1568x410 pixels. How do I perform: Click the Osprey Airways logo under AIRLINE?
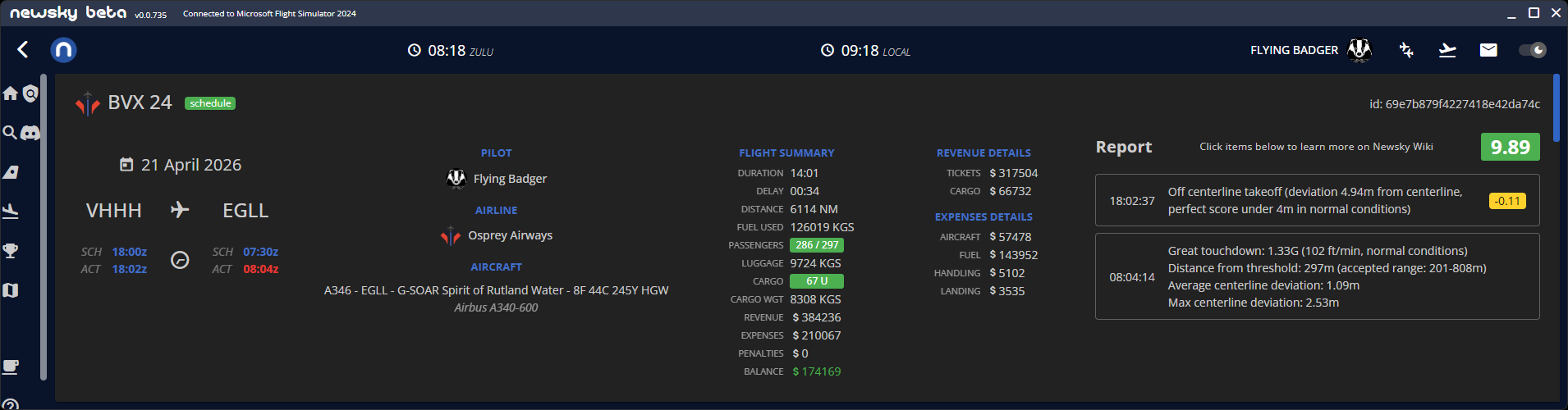(x=451, y=236)
